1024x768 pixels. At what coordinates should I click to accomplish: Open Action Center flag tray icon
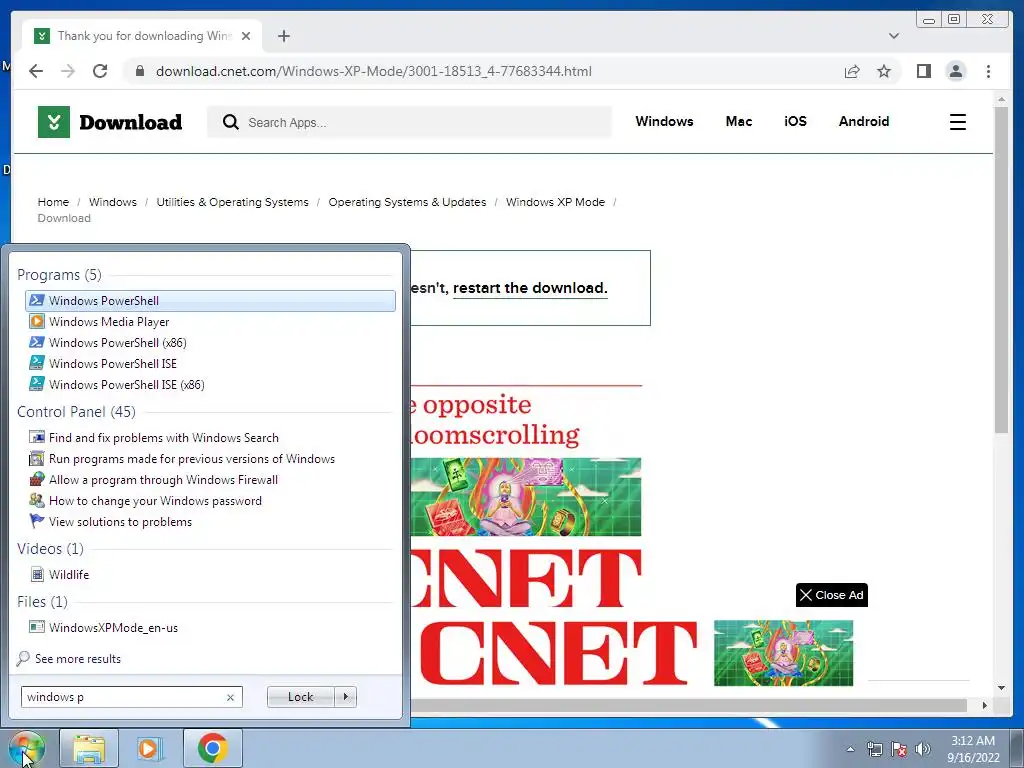tap(899, 749)
